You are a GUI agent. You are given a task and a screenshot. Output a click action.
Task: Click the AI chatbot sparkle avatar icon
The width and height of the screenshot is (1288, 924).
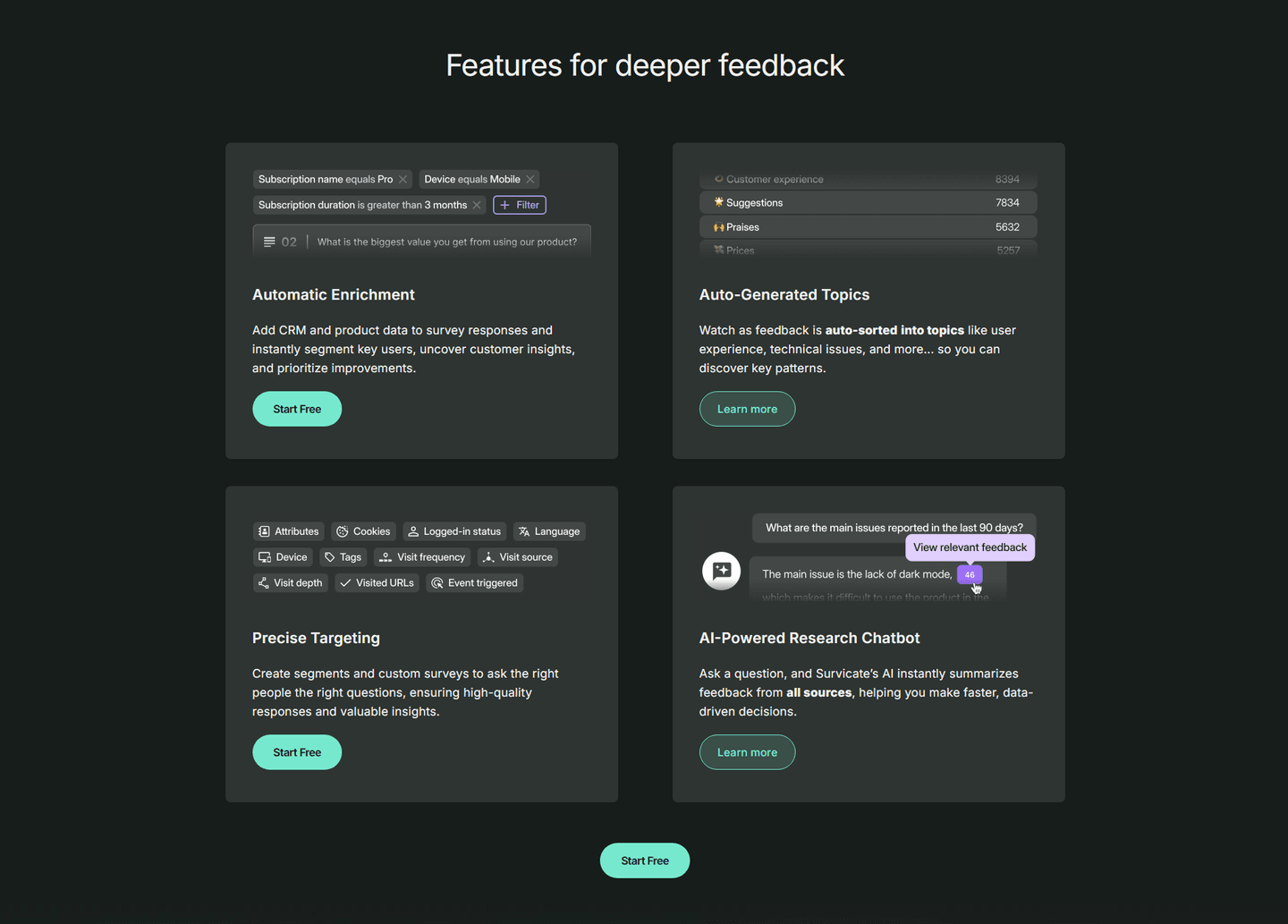click(721, 571)
